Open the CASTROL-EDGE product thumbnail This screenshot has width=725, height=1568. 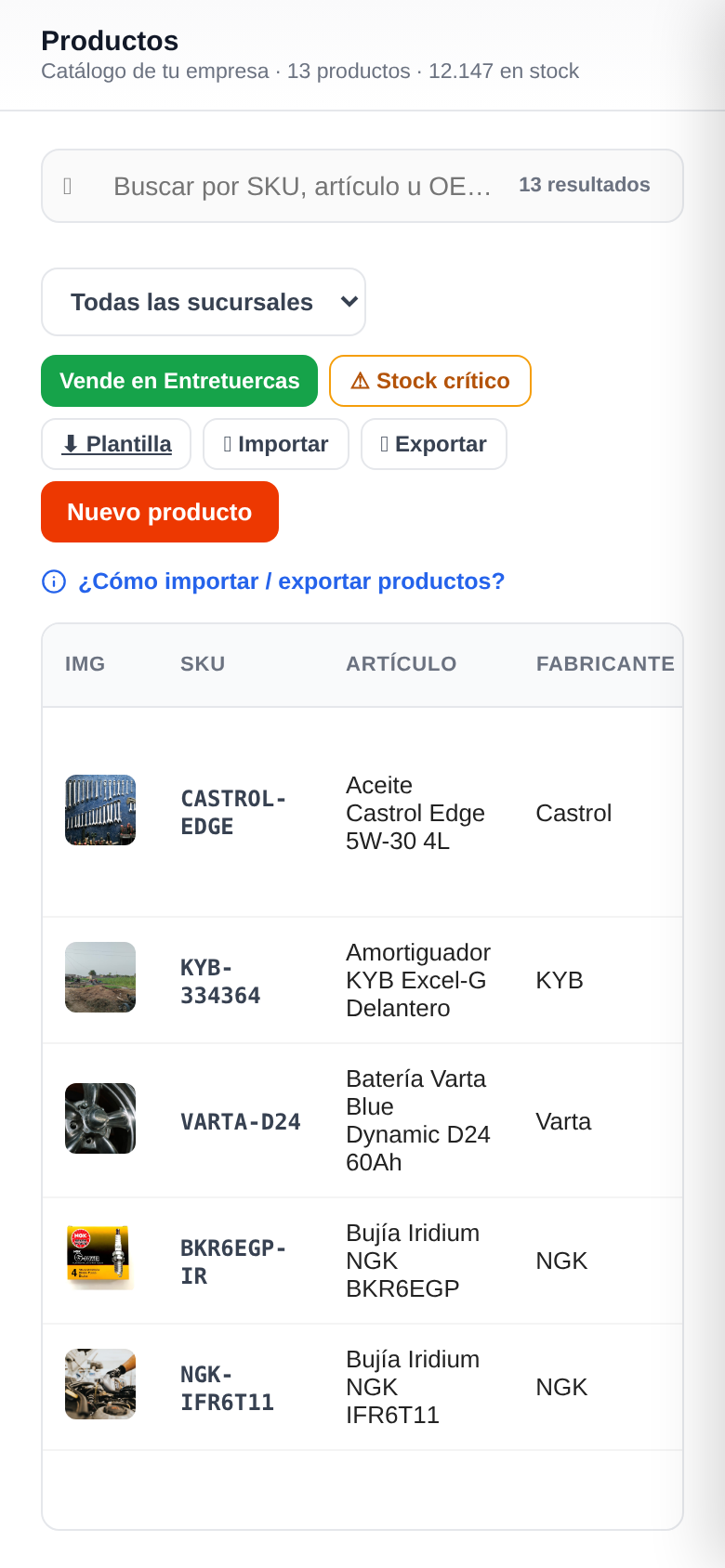pos(100,810)
